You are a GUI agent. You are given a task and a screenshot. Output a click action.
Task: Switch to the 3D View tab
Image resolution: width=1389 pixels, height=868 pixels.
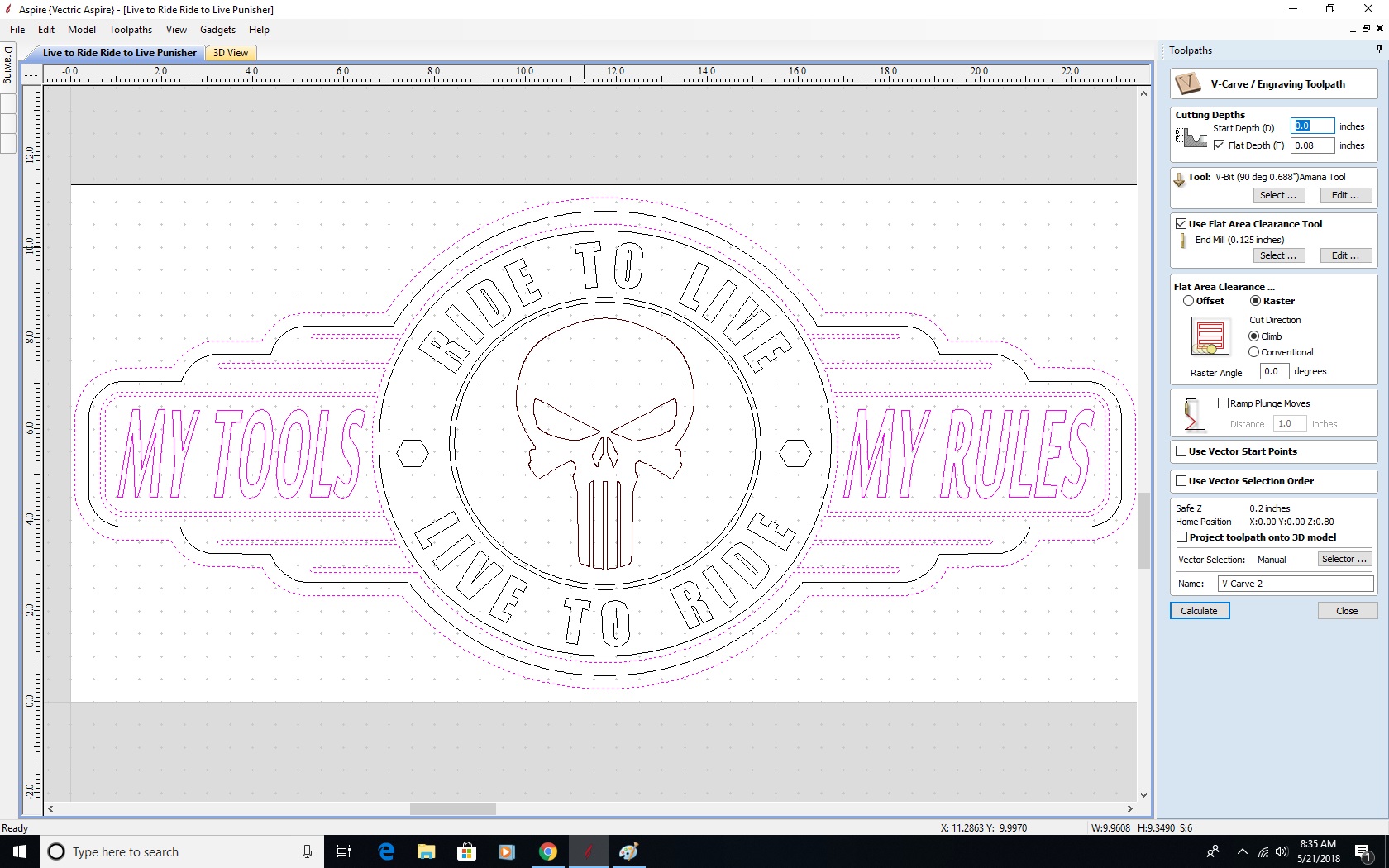(231, 53)
